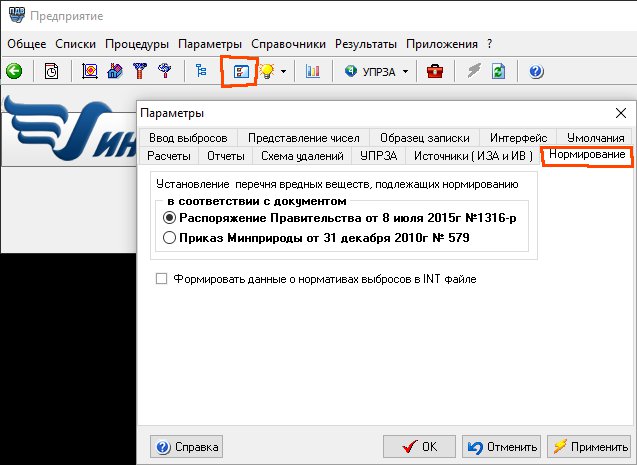Click the light bulb toolbar icon

[x=267, y=71]
